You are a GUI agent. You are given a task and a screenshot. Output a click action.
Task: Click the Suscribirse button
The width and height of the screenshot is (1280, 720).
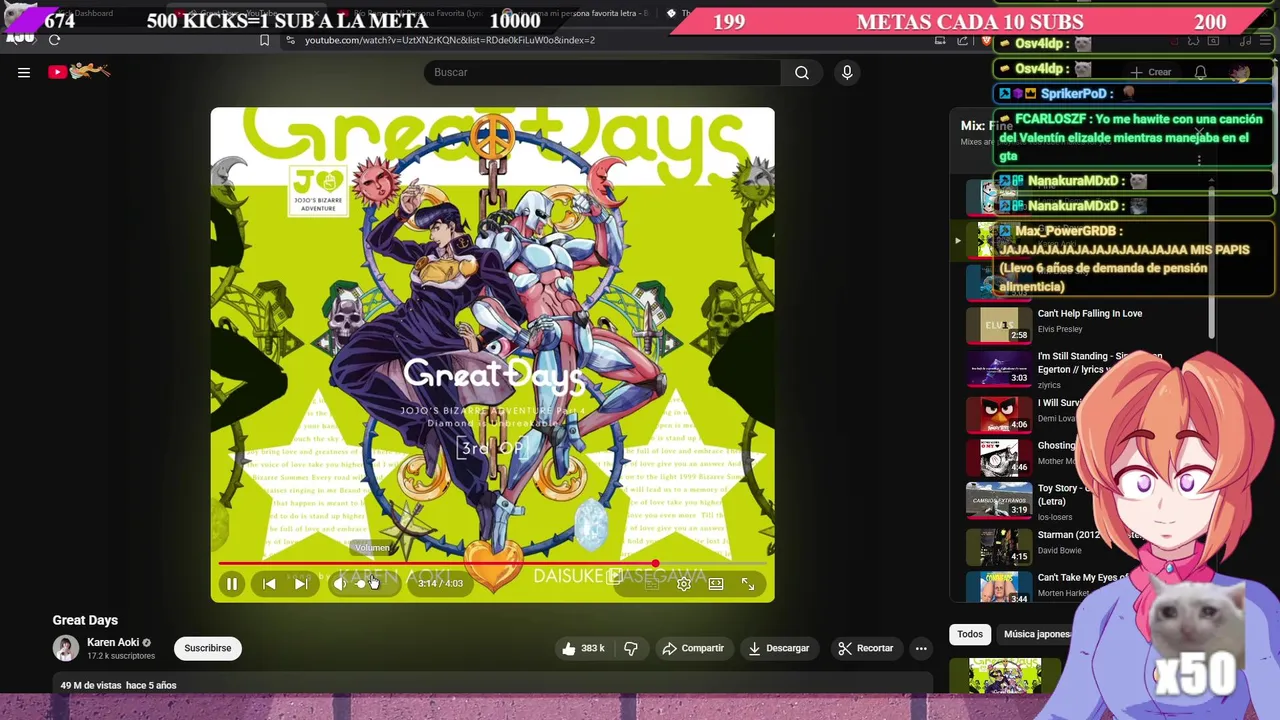point(208,648)
